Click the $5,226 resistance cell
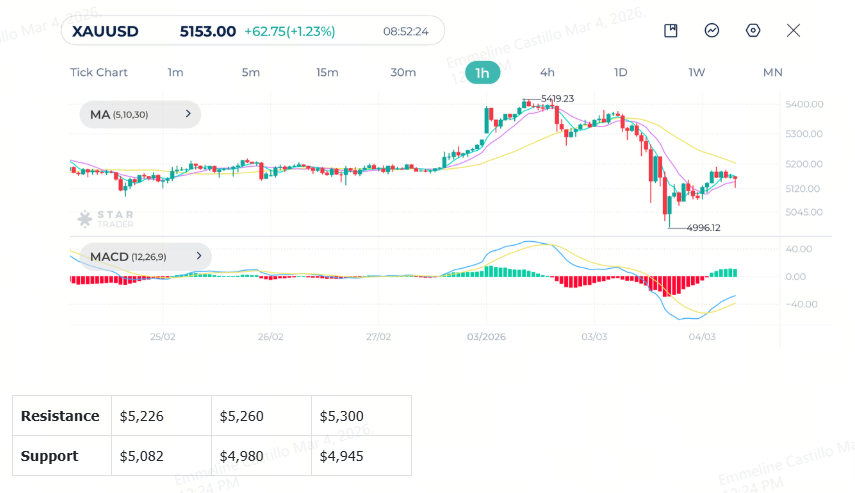The image size is (855, 493). click(x=161, y=416)
